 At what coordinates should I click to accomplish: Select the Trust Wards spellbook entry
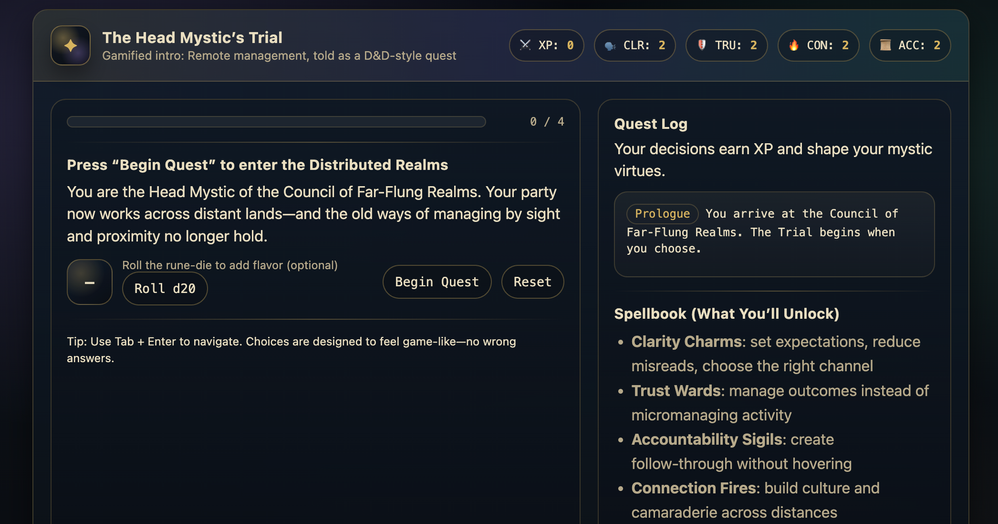tap(677, 391)
